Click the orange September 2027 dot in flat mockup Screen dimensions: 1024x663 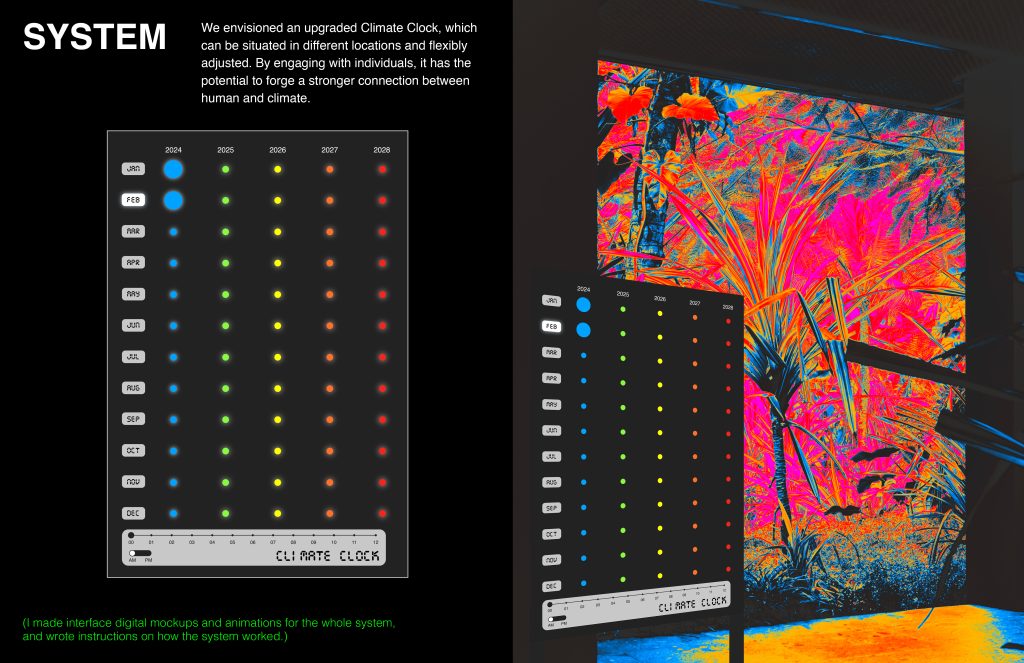(x=330, y=419)
